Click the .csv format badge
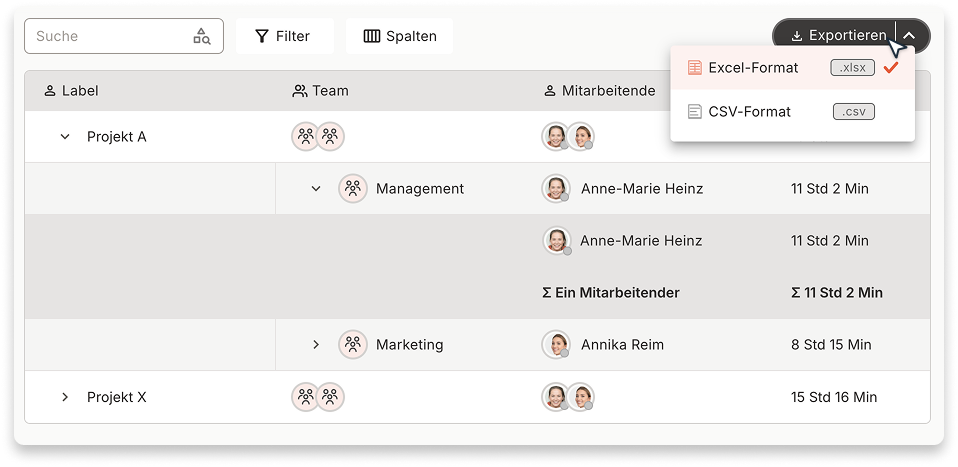Screen dimensions: 958x467 (854, 112)
